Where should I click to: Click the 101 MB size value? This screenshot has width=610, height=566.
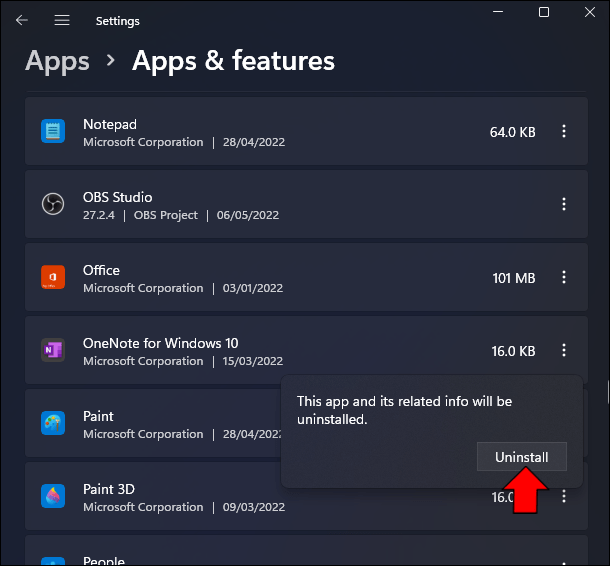coord(514,278)
